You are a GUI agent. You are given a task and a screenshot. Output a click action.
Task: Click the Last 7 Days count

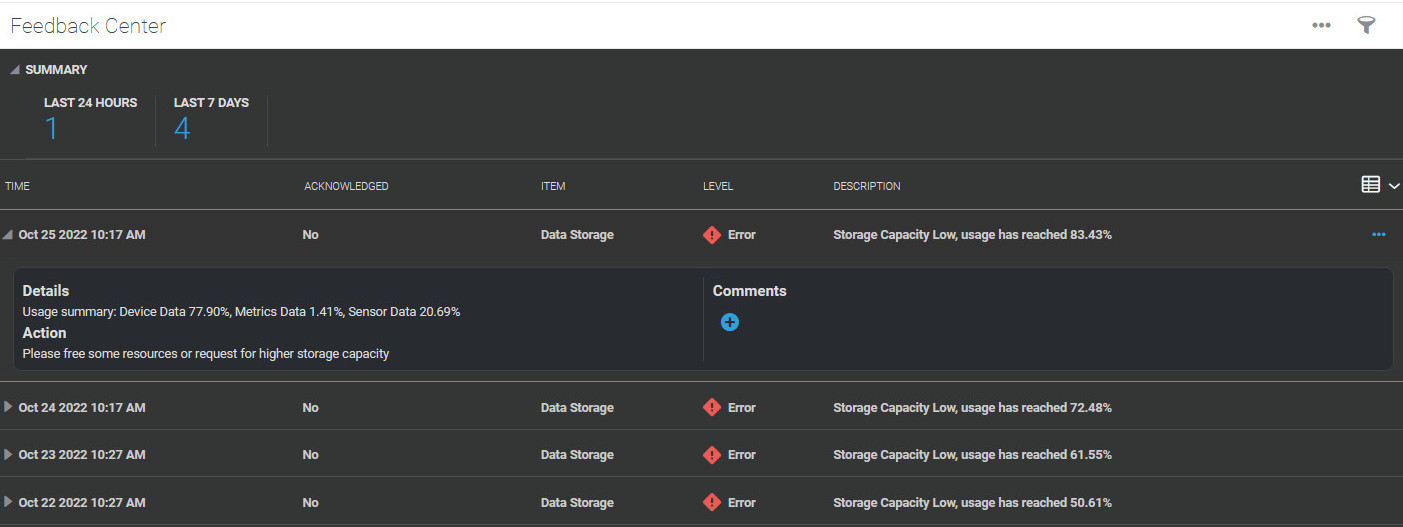pos(182,129)
